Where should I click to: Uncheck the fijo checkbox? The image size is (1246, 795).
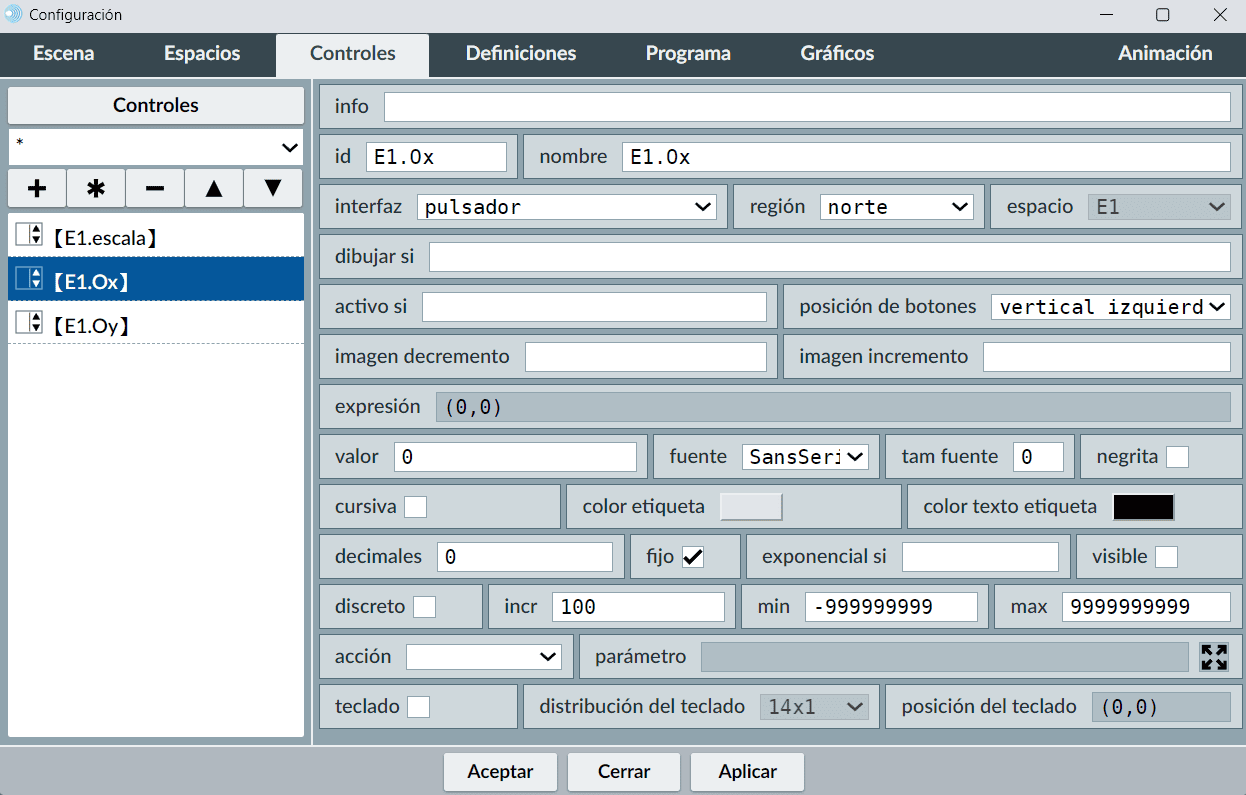point(692,557)
